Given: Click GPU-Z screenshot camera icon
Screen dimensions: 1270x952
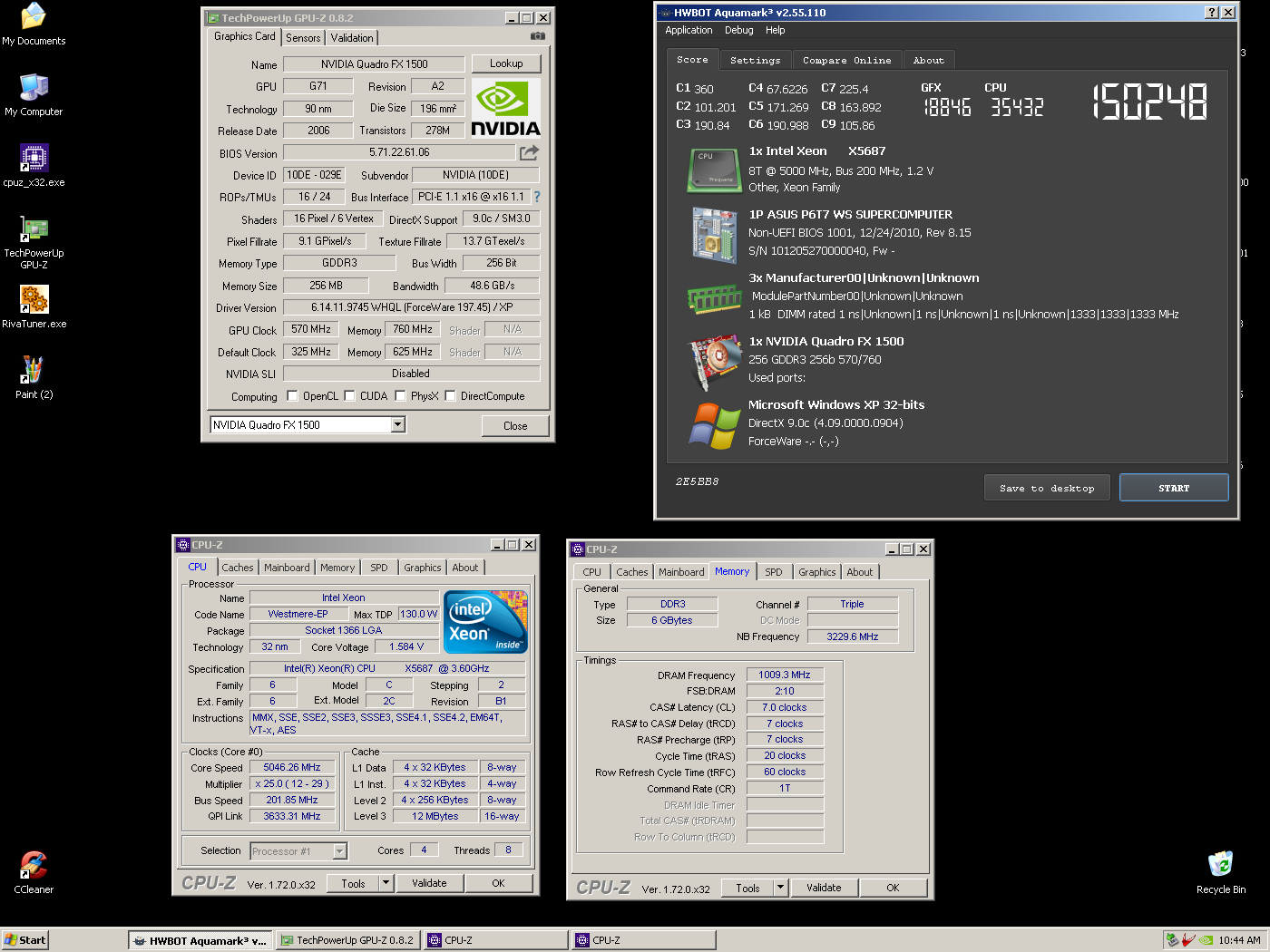Looking at the screenshot, I should pos(538,36).
